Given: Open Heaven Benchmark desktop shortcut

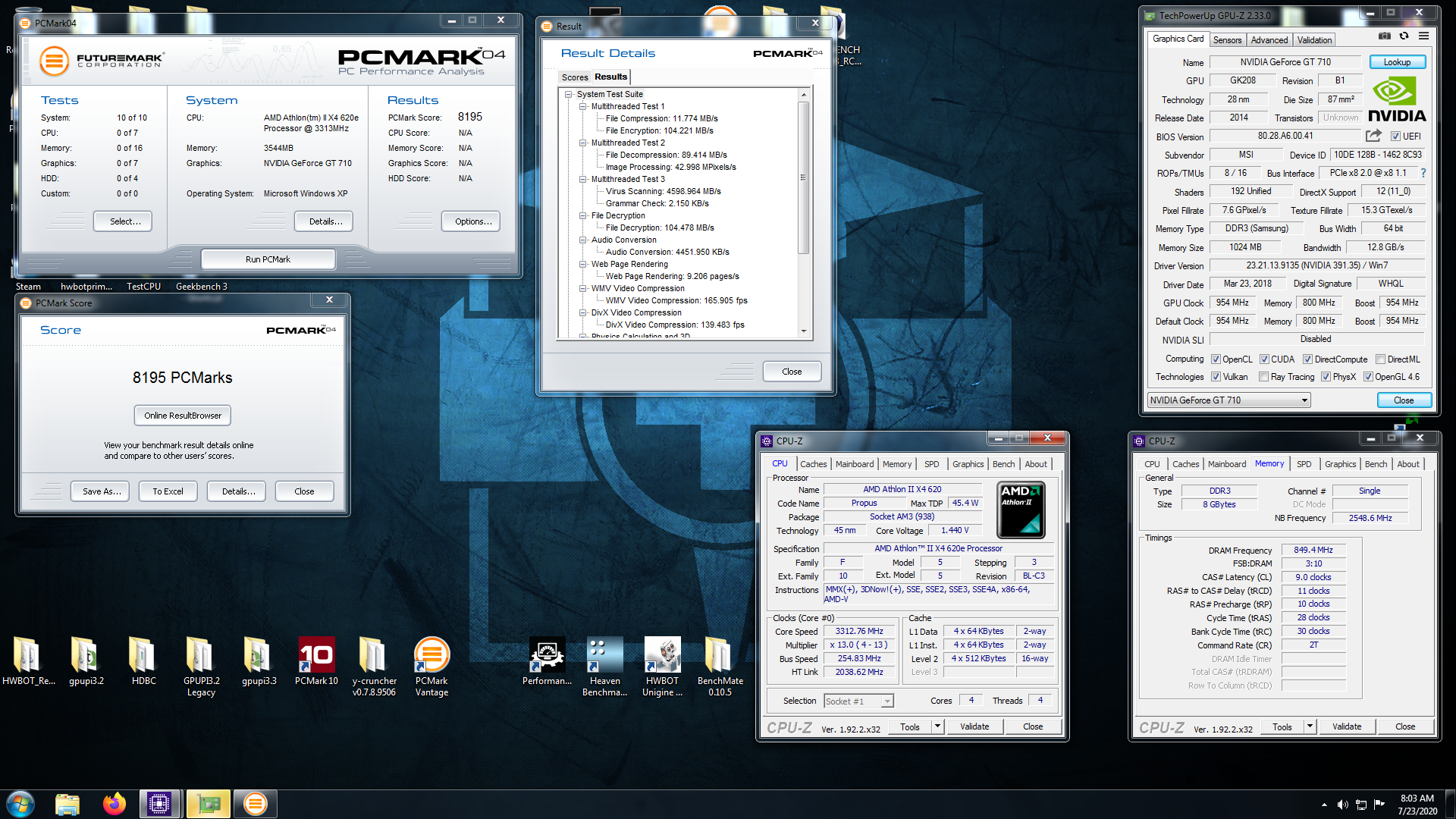Looking at the screenshot, I should pos(604,667).
